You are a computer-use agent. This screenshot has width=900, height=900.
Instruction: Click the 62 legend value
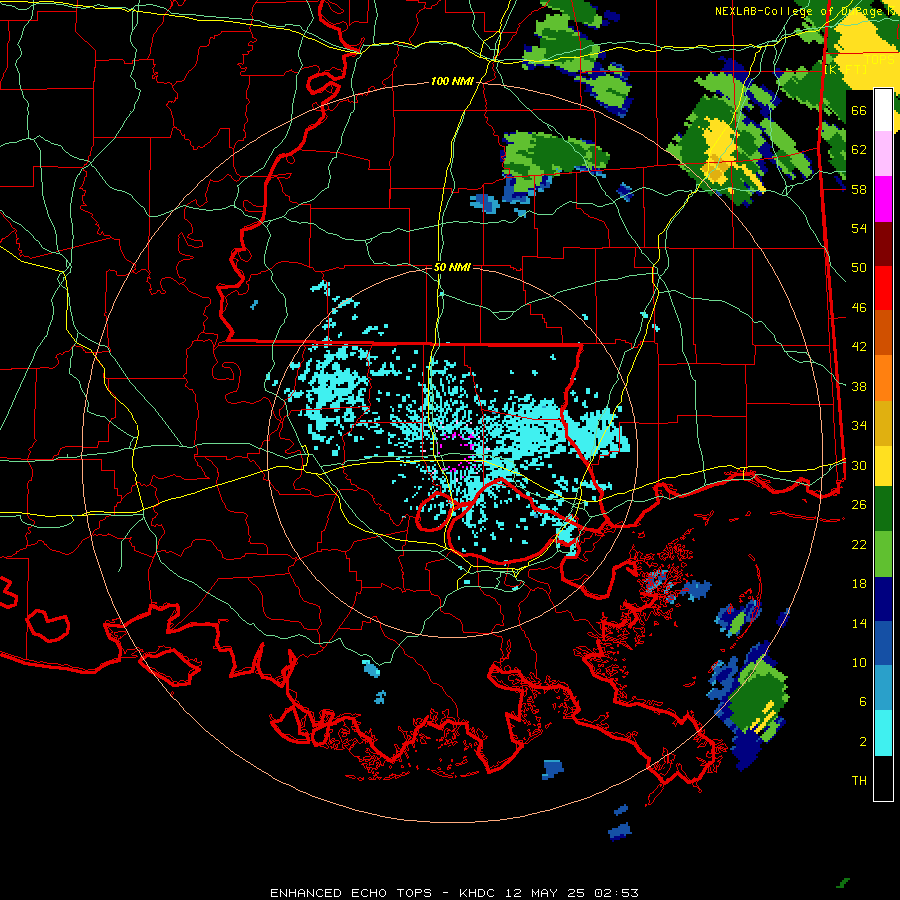pos(859,149)
